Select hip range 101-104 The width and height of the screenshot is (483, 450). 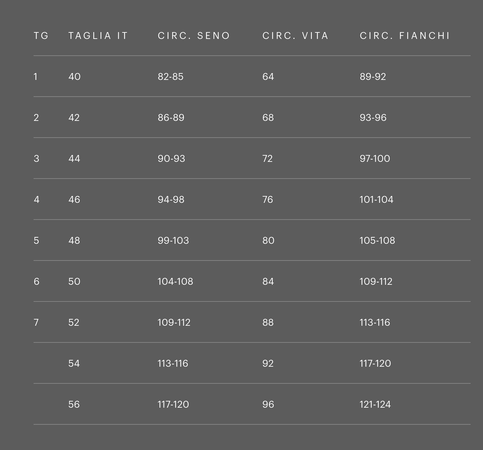[376, 200]
